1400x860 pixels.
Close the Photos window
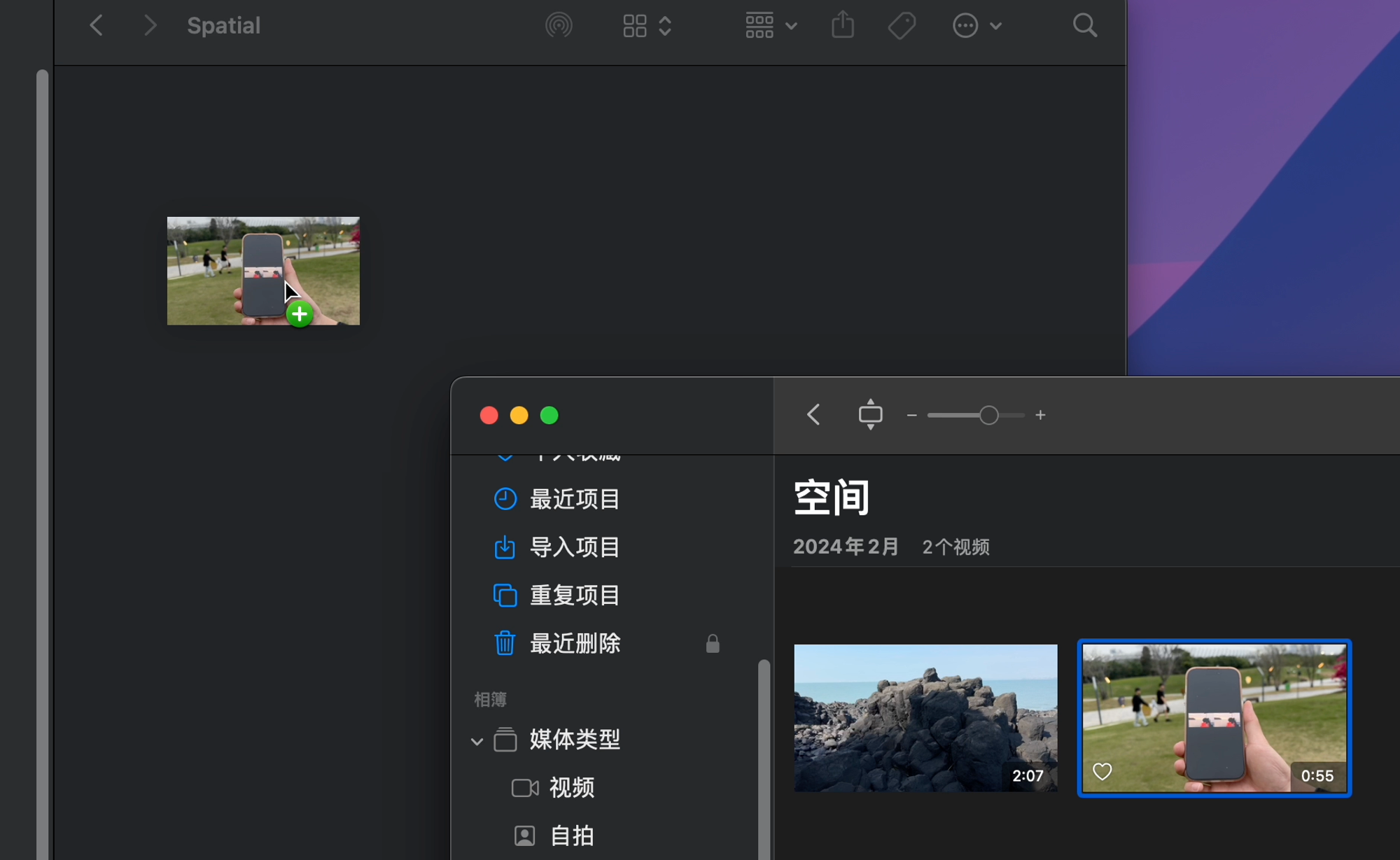click(489, 416)
